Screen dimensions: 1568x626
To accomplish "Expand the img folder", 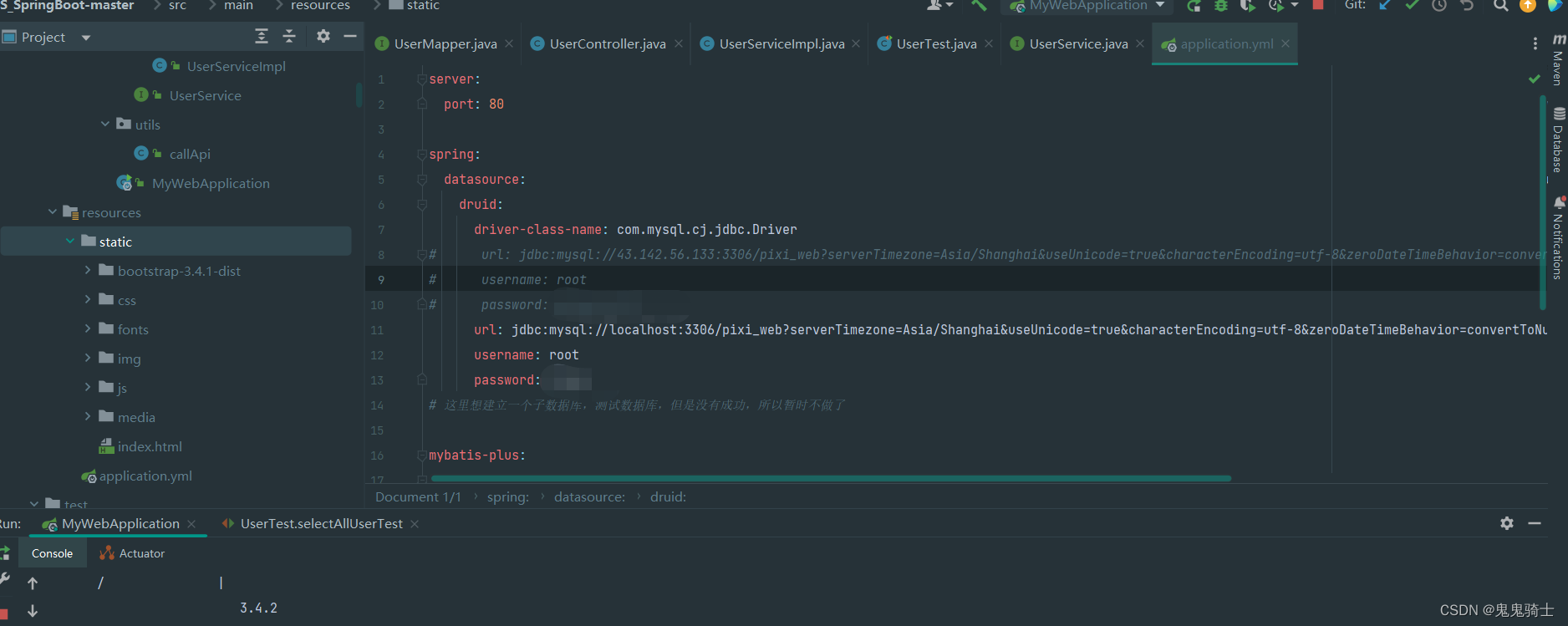I will (88, 358).
